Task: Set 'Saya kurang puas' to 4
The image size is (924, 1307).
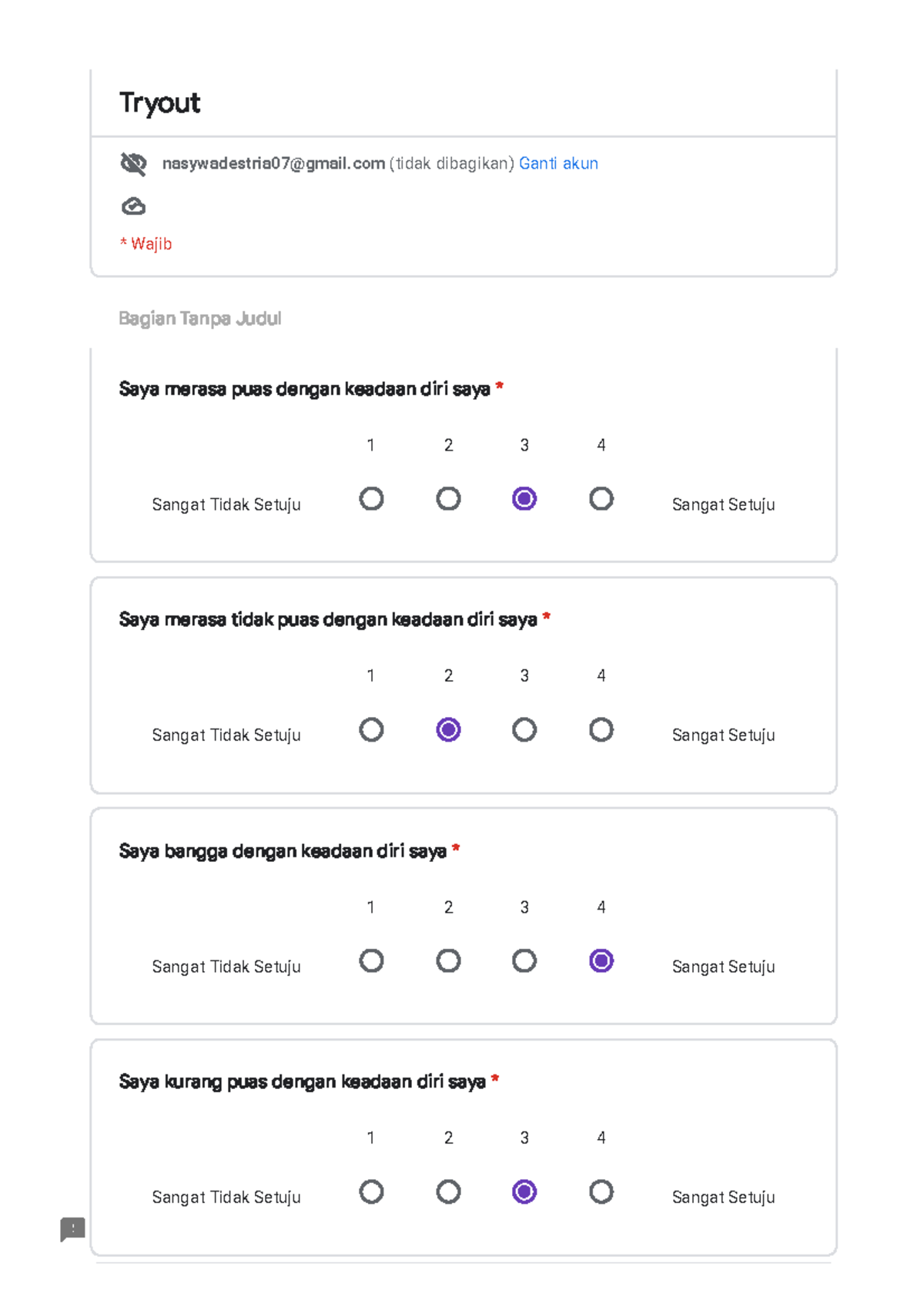Action: tap(601, 1191)
